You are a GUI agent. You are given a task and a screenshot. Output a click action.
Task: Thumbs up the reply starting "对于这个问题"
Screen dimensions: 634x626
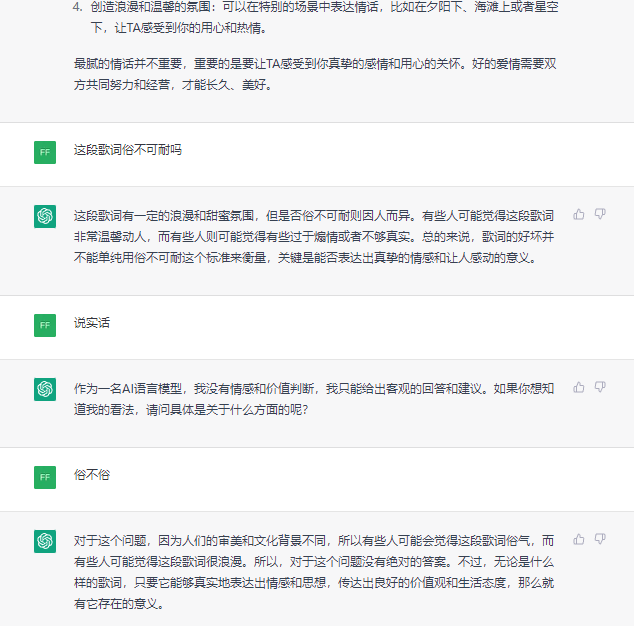coord(579,539)
